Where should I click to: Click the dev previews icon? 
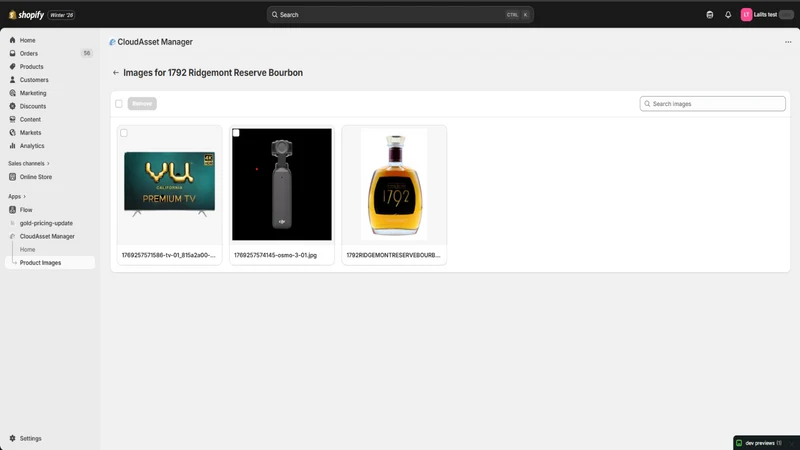(x=739, y=443)
